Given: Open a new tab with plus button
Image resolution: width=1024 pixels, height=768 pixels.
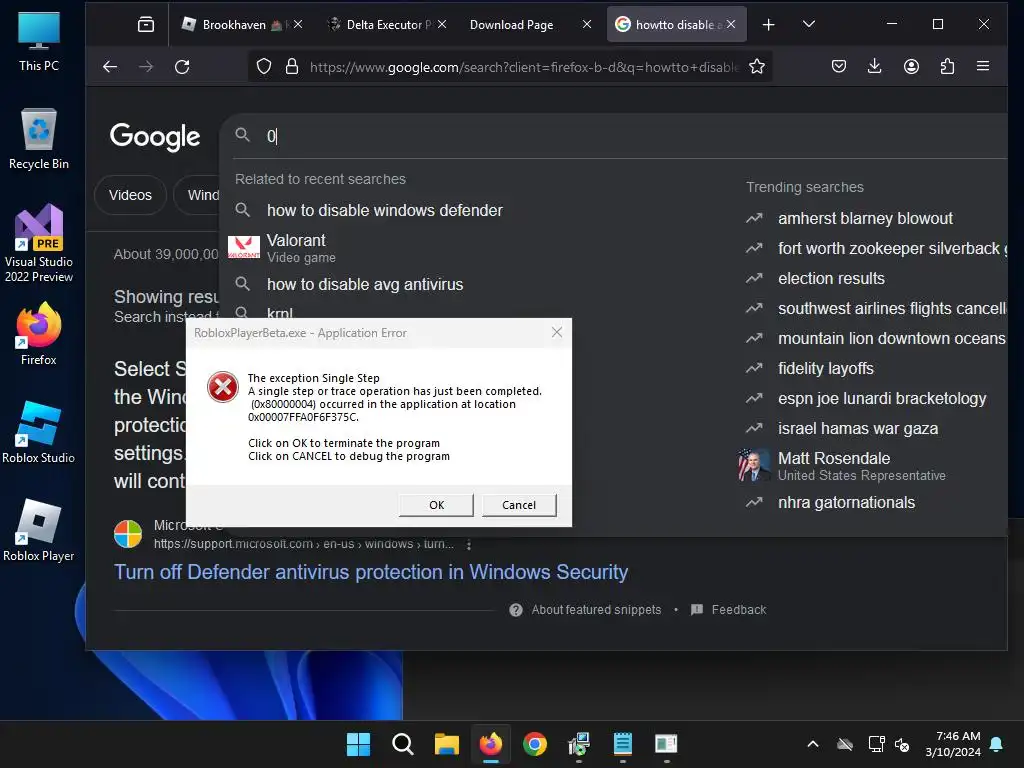Looking at the screenshot, I should [x=769, y=25].
